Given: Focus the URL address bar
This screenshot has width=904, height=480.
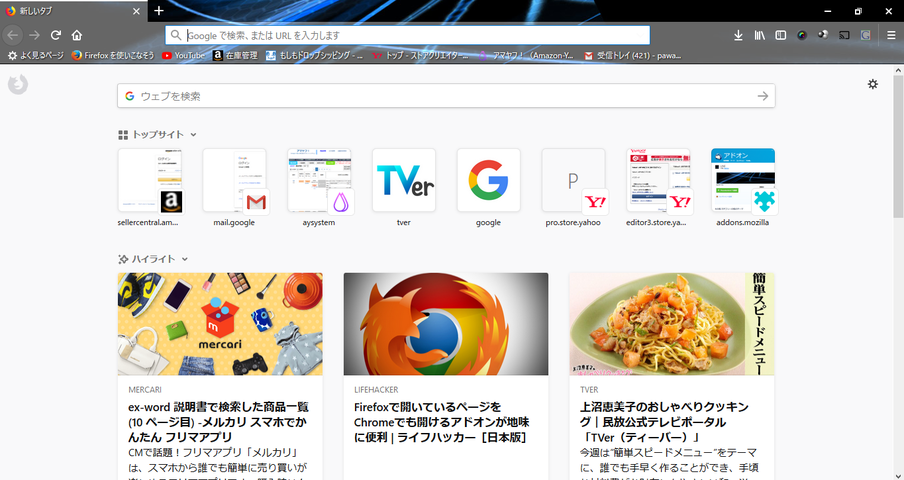Looking at the screenshot, I should [x=408, y=35].
